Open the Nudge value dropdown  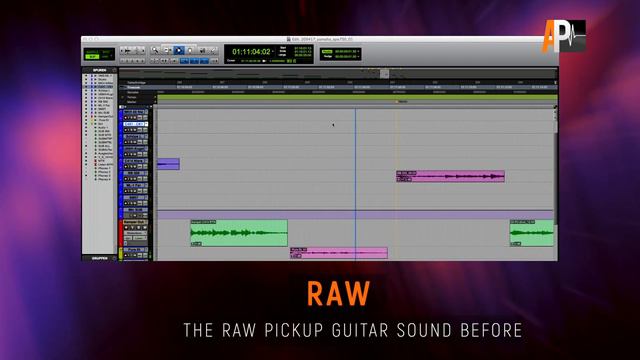pos(358,56)
